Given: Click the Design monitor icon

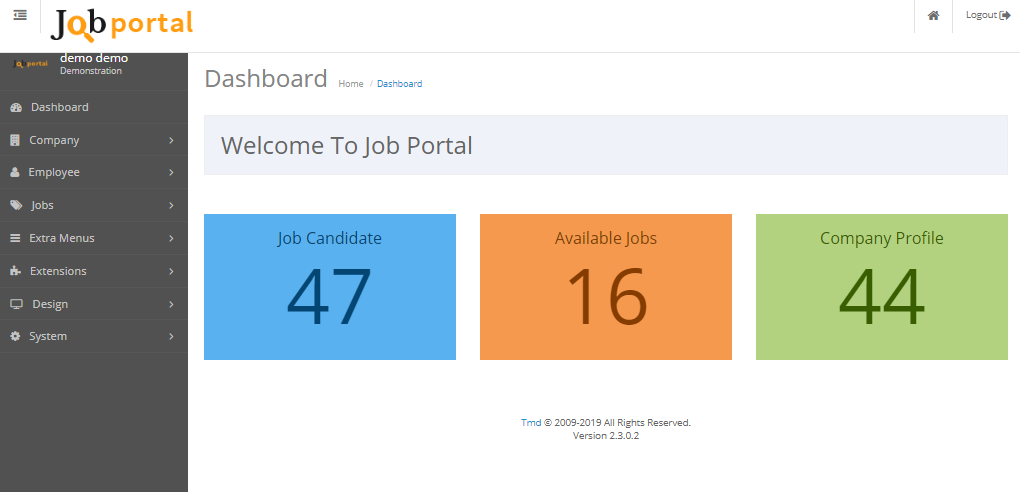Looking at the screenshot, I should tap(16, 304).
